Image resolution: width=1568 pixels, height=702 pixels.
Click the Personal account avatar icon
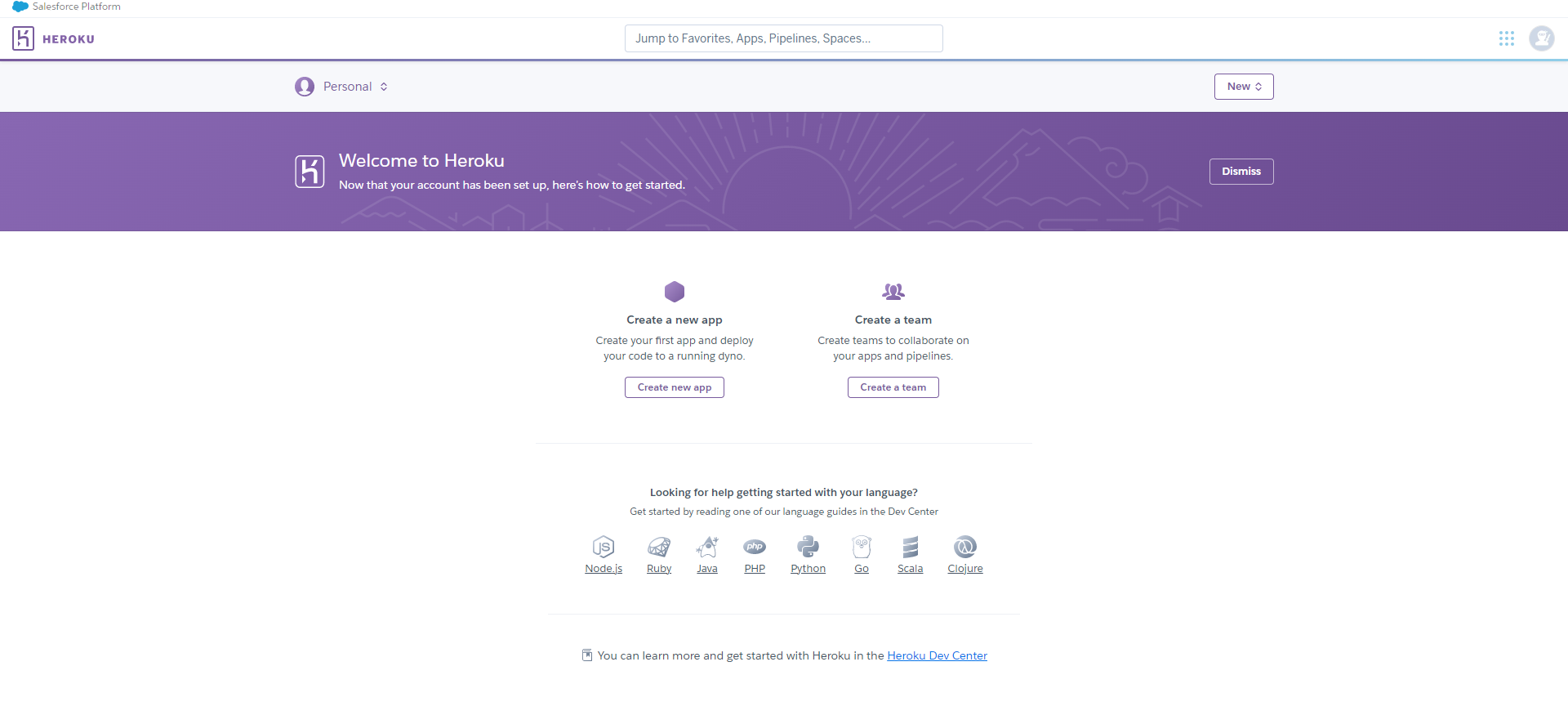(x=305, y=87)
